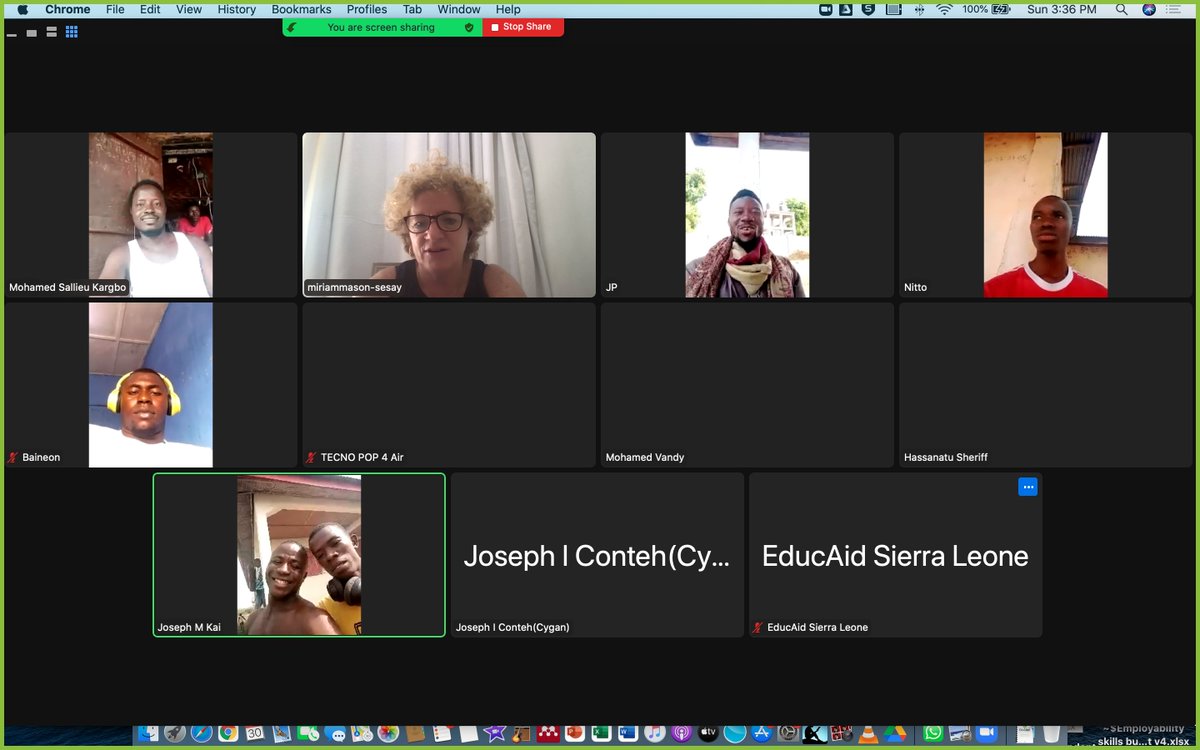Select Joseph M Kai's highlighted video tile

tap(299, 555)
